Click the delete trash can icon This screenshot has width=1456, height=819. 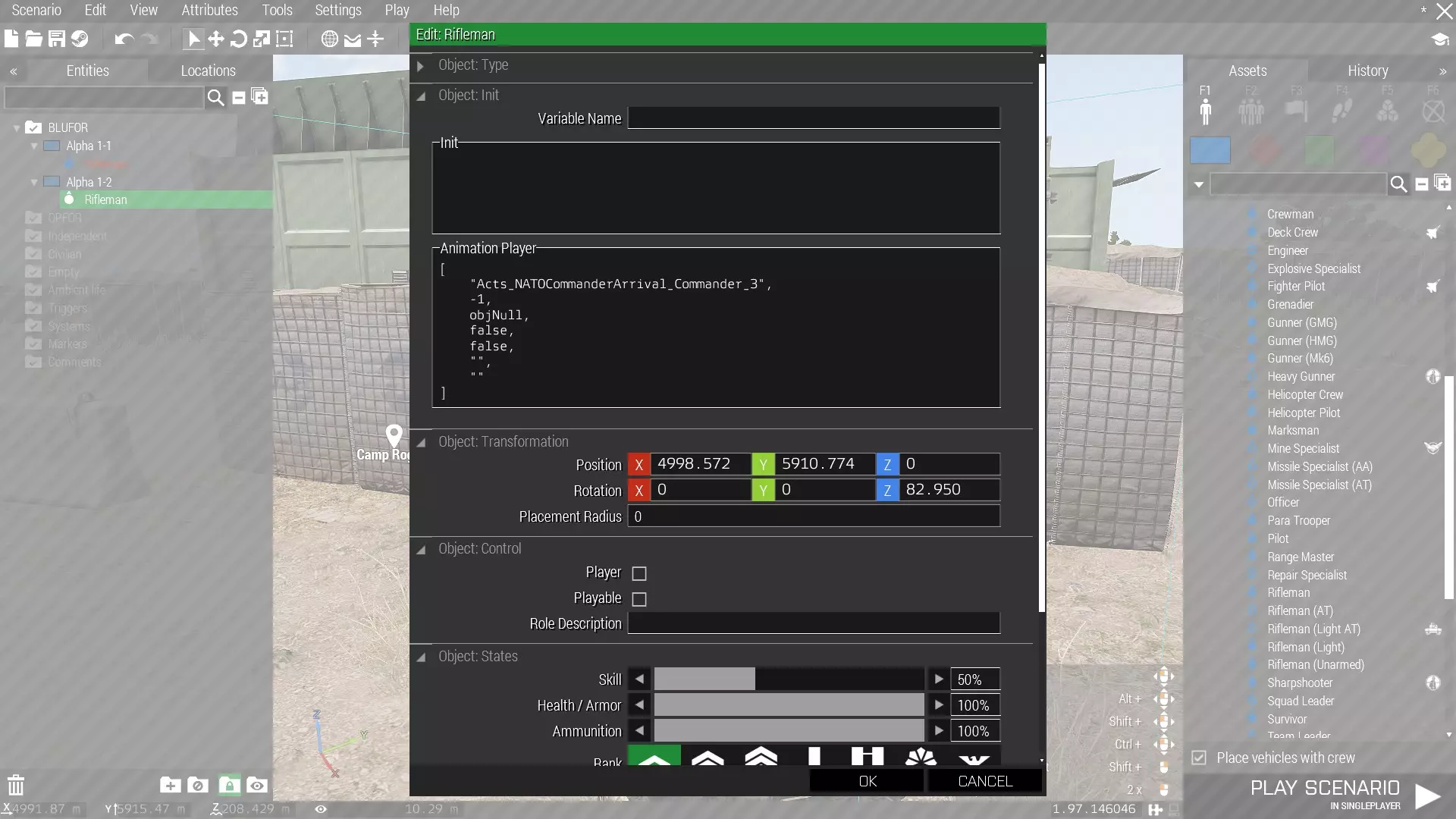pyautogui.click(x=16, y=785)
